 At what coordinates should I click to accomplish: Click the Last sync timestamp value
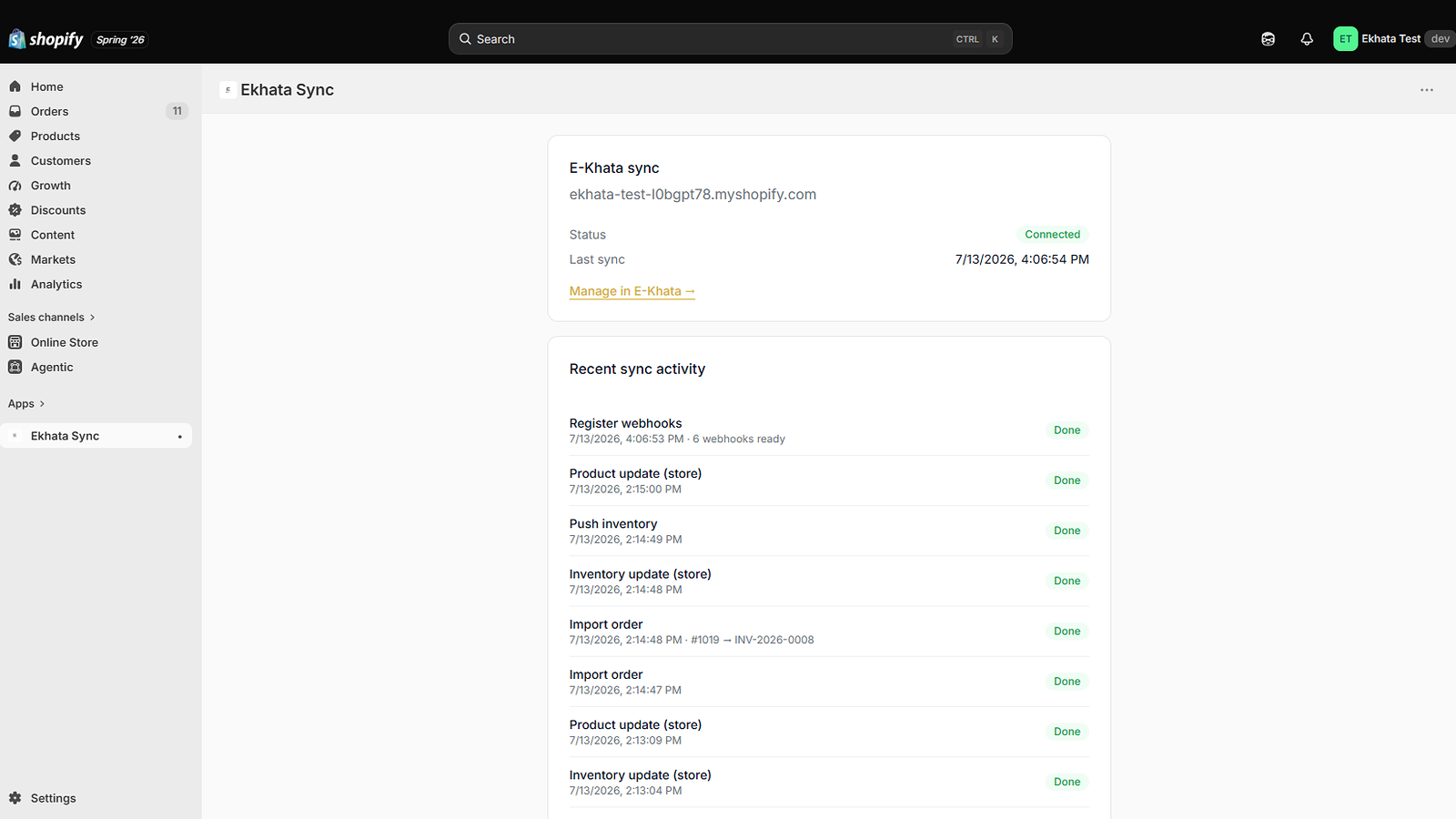click(1022, 259)
